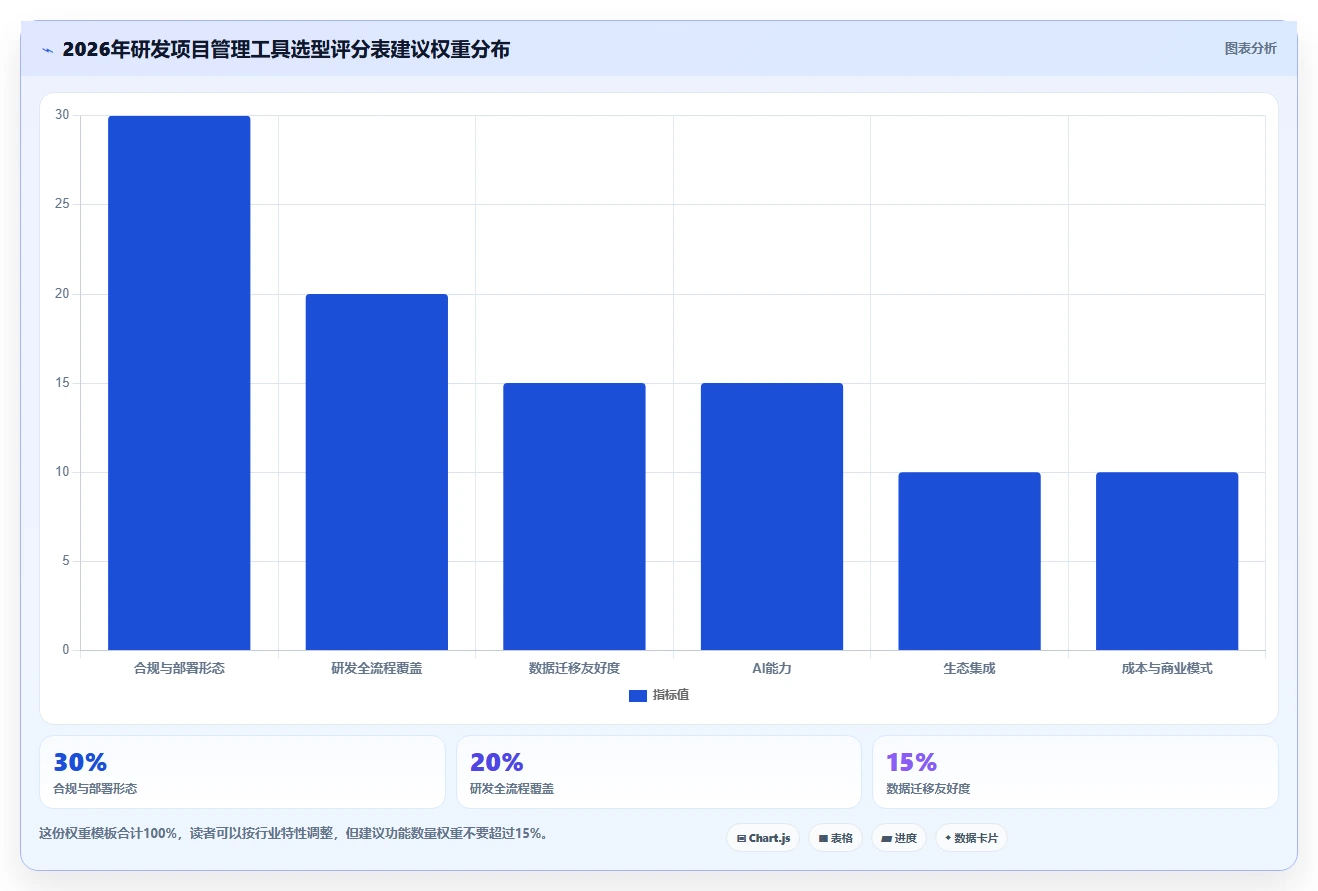Click the 生态集成 bar
The width and height of the screenshot is (1318, 891).
click(969, 561)
